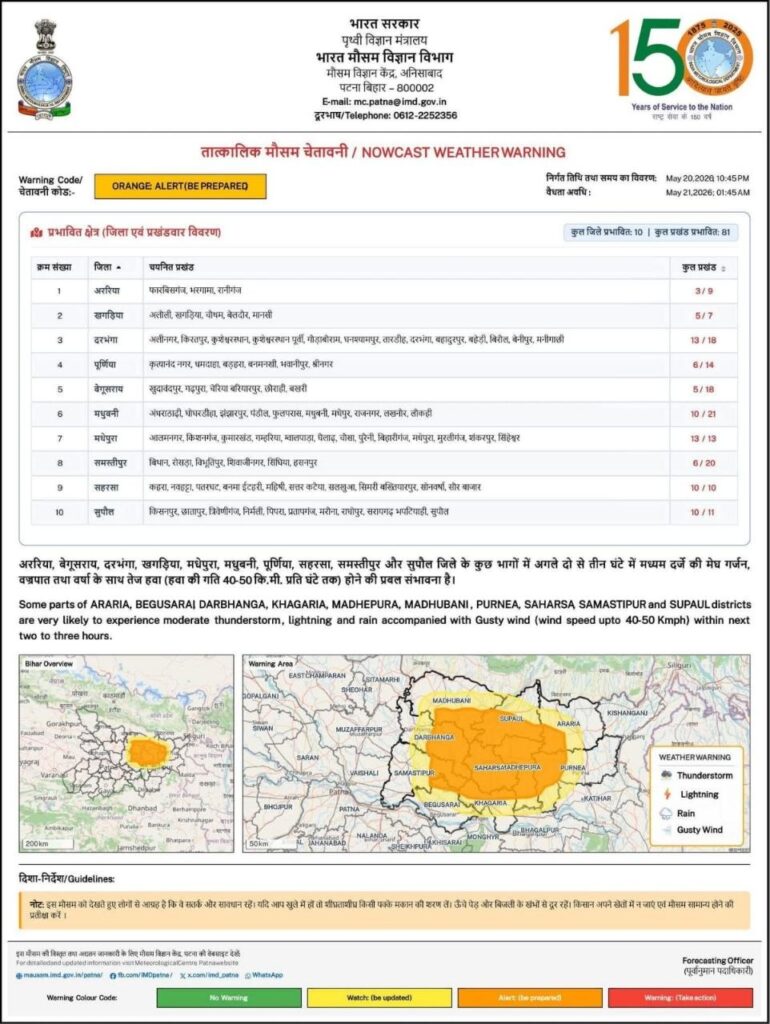Click the 10/21 block count value

click(703, 414)
